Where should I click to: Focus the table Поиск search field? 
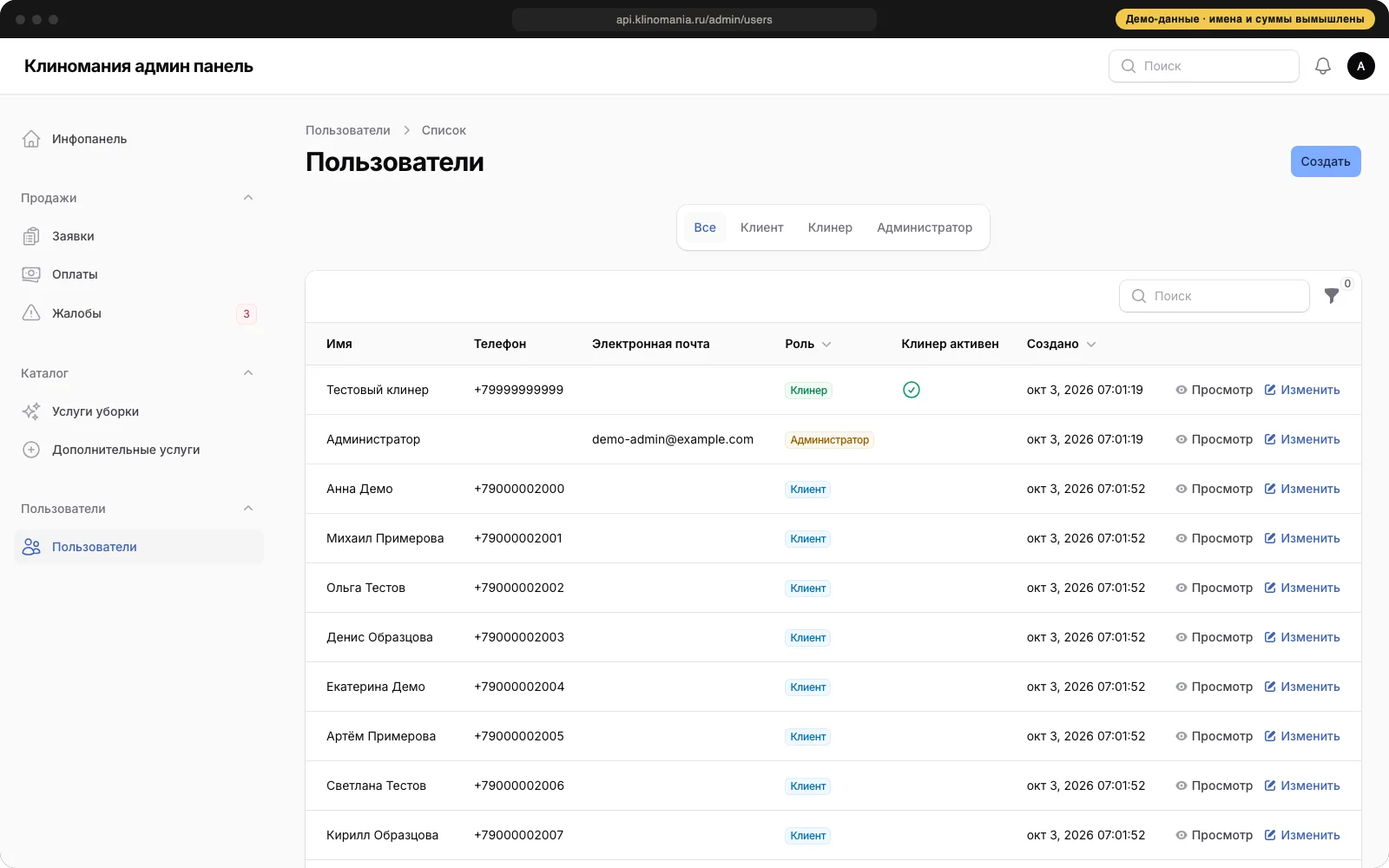1215,296
